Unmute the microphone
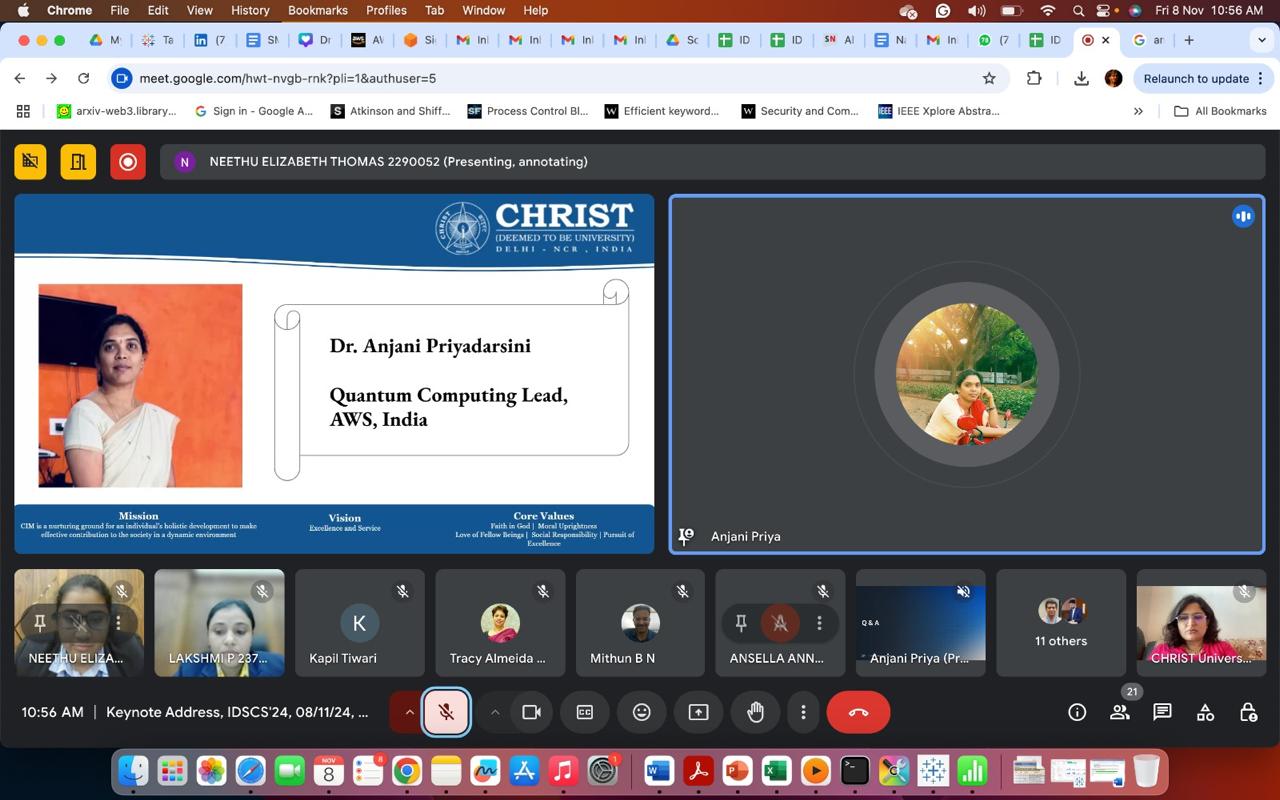 point(446,712)
